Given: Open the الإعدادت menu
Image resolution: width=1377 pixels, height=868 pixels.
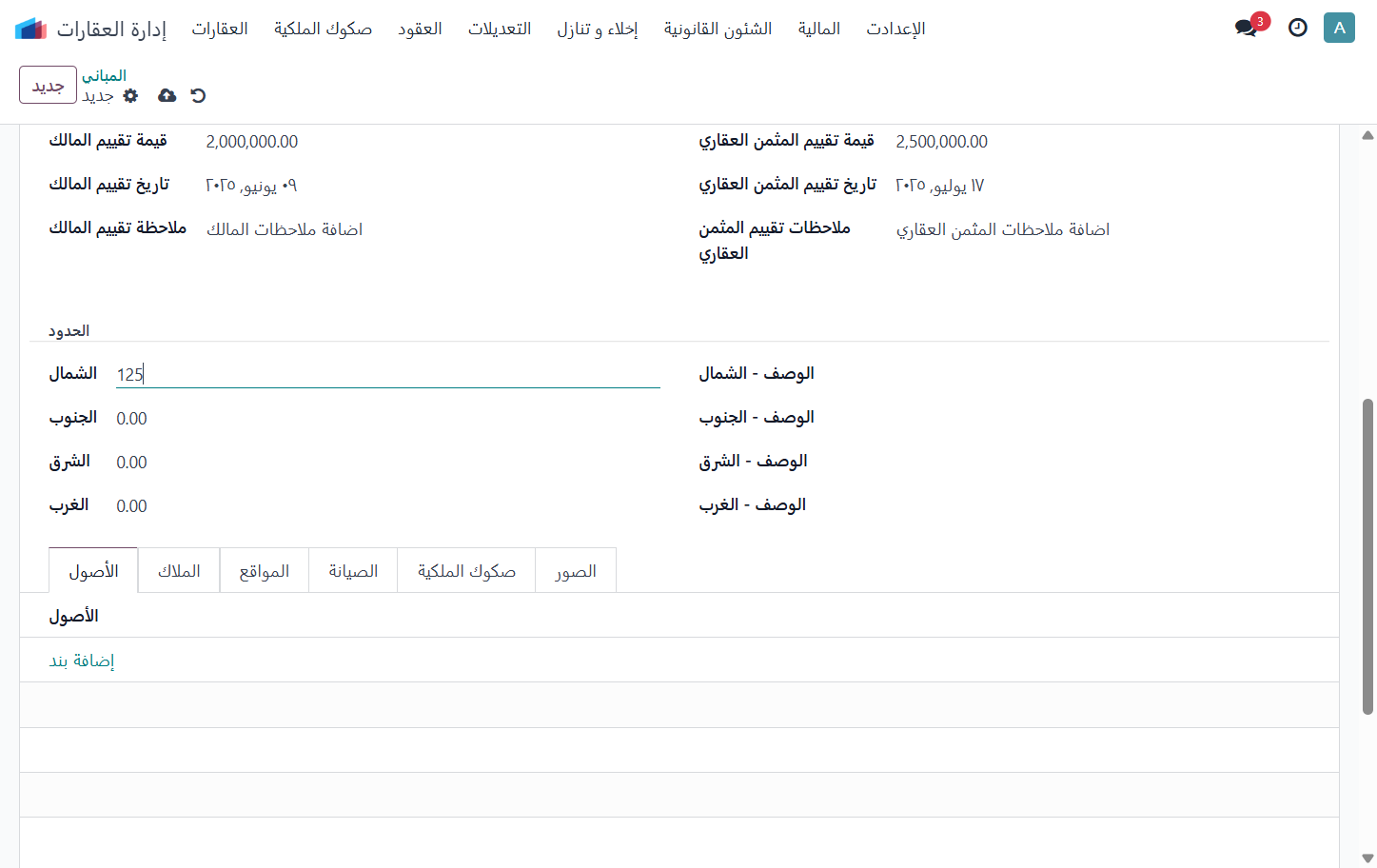Looking at the screenshot, I should [895, 29].
